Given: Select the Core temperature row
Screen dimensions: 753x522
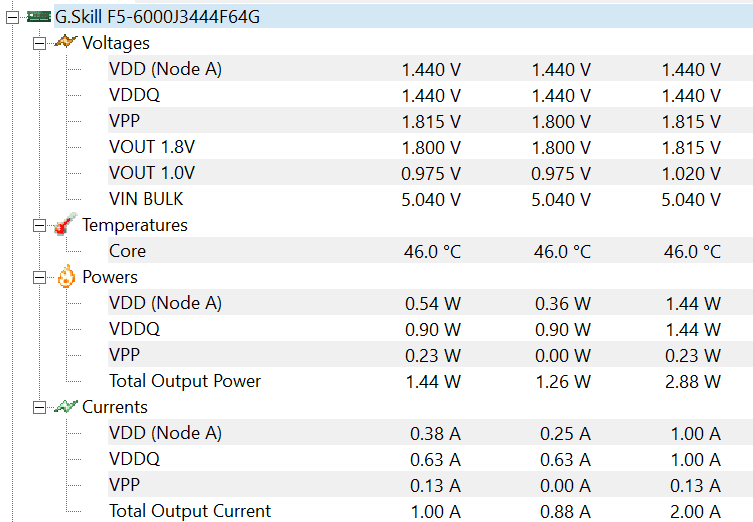Looking at the screenshot, I should tap(430, 251).
